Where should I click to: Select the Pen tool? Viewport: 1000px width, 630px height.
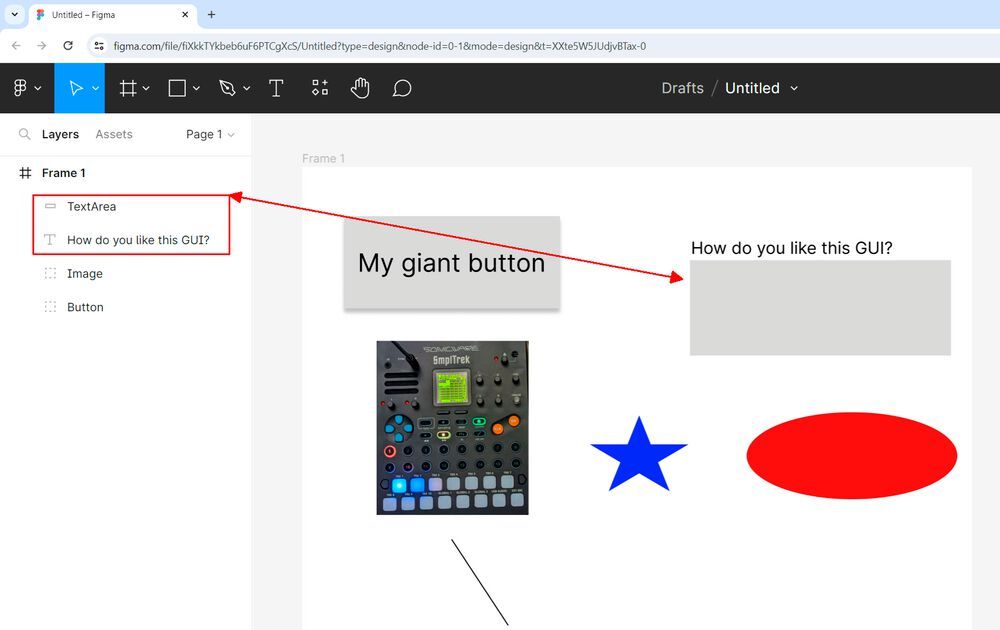(x=228, y=88)
